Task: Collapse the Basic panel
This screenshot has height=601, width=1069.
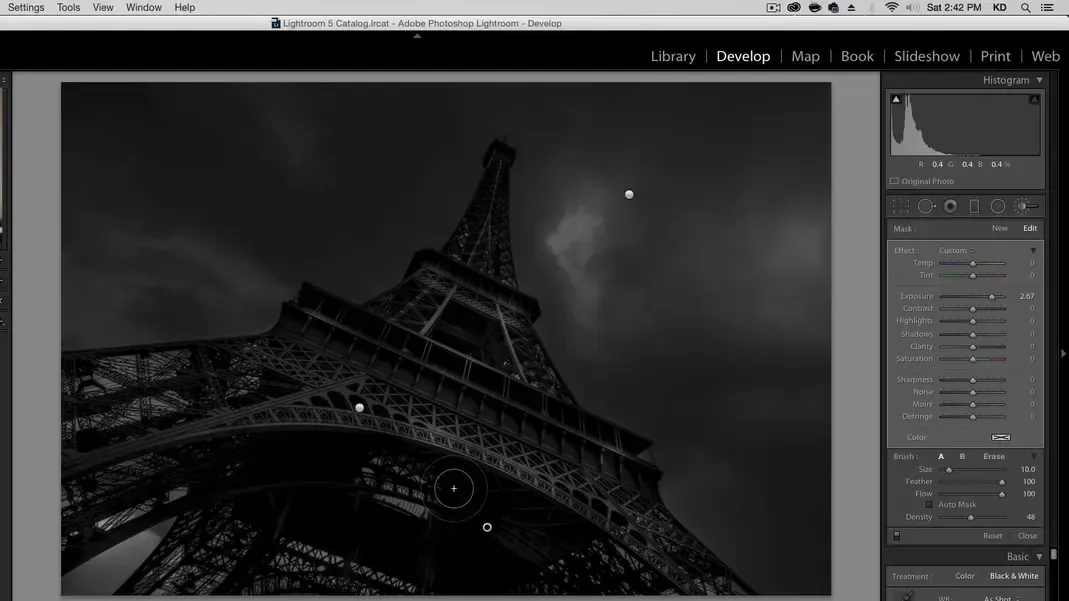Action: (x=1039, y=557)
